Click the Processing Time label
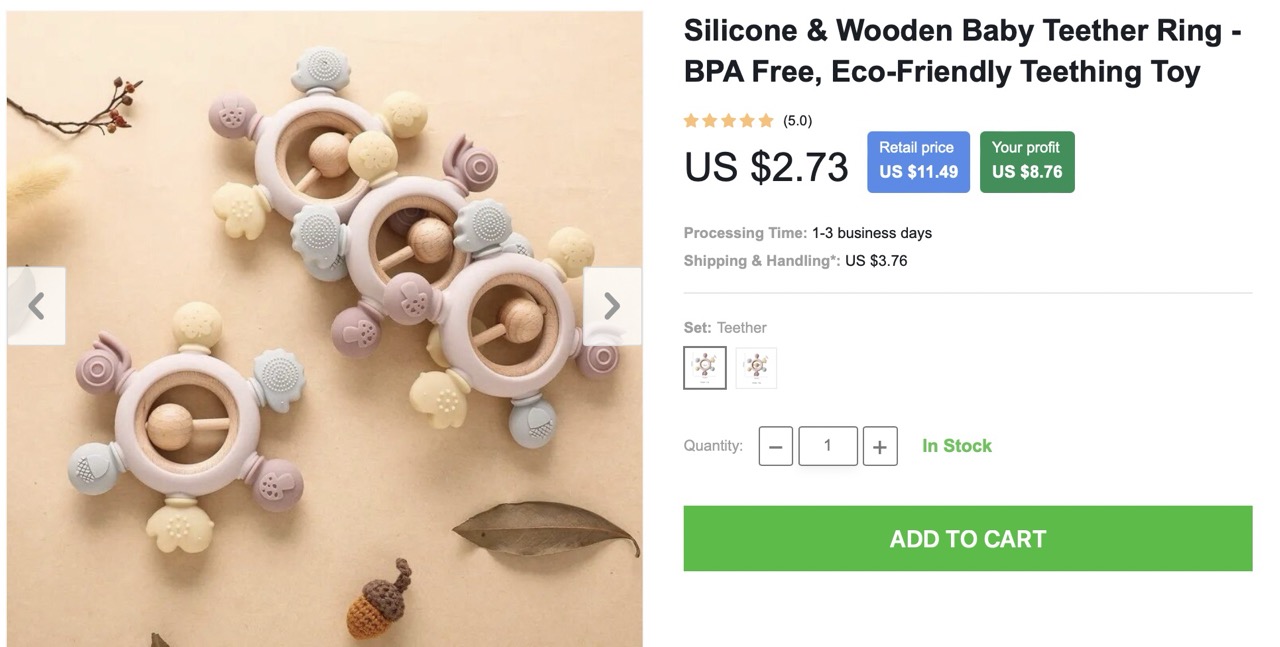 click(x=745, y=233)
